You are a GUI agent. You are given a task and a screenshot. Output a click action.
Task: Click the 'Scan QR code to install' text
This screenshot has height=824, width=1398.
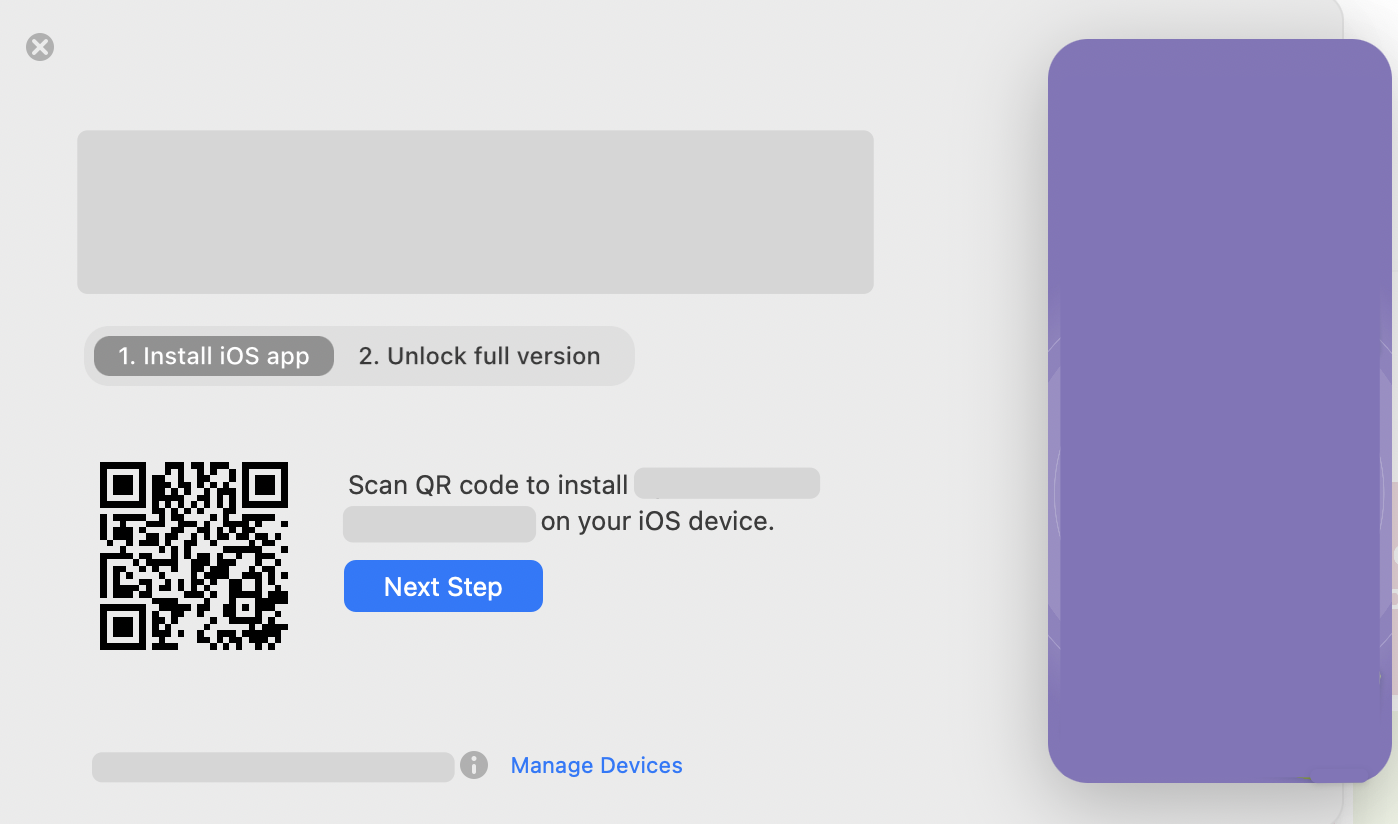coord(488,484)
